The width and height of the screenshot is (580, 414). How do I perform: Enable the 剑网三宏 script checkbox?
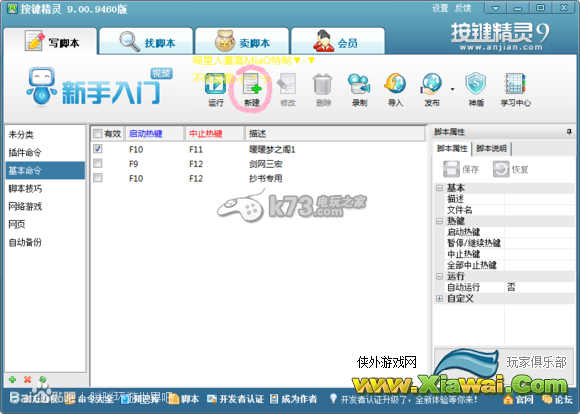(x=98, y=163)
